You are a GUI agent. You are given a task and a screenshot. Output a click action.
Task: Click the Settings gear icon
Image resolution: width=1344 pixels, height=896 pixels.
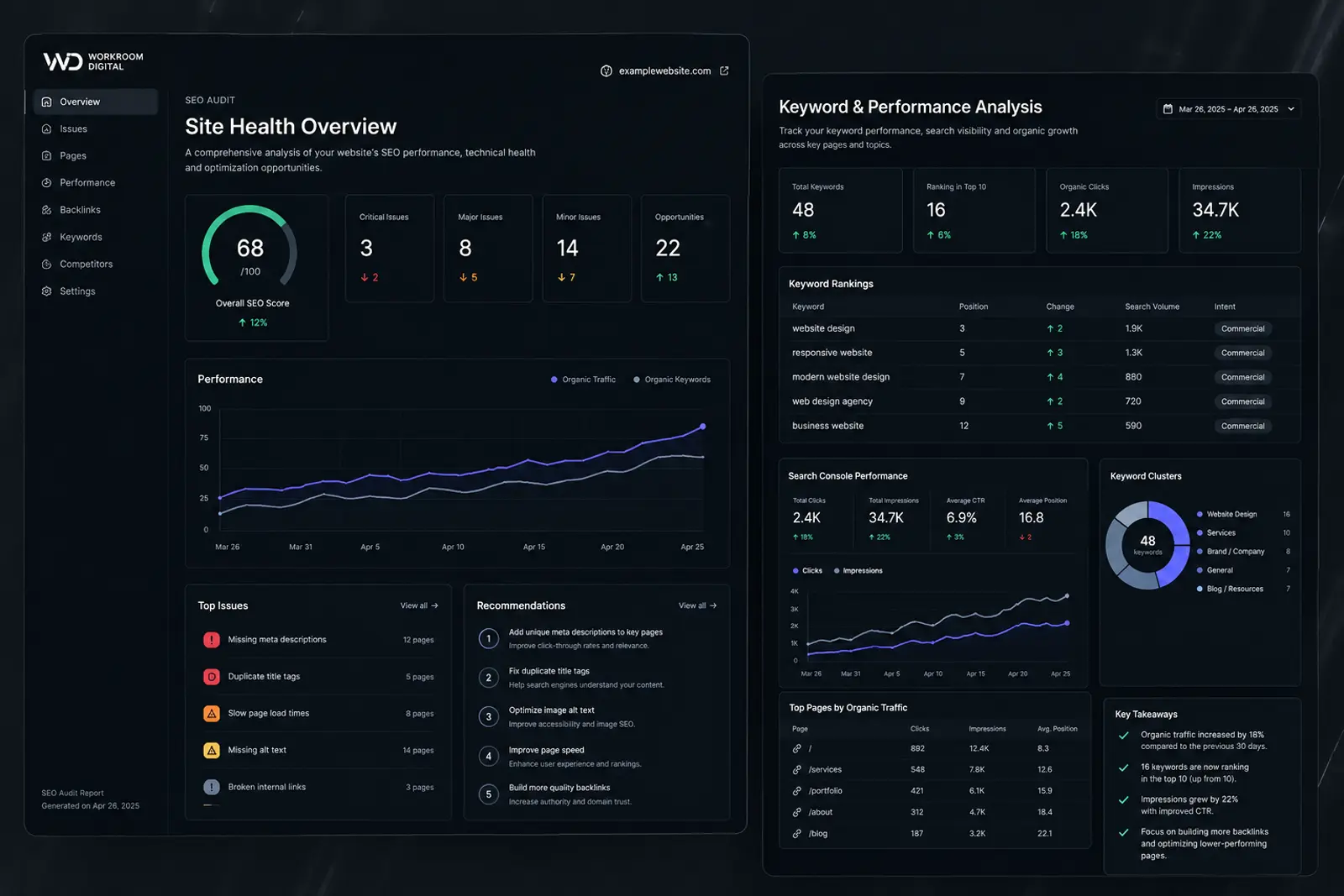coord(47,291)
